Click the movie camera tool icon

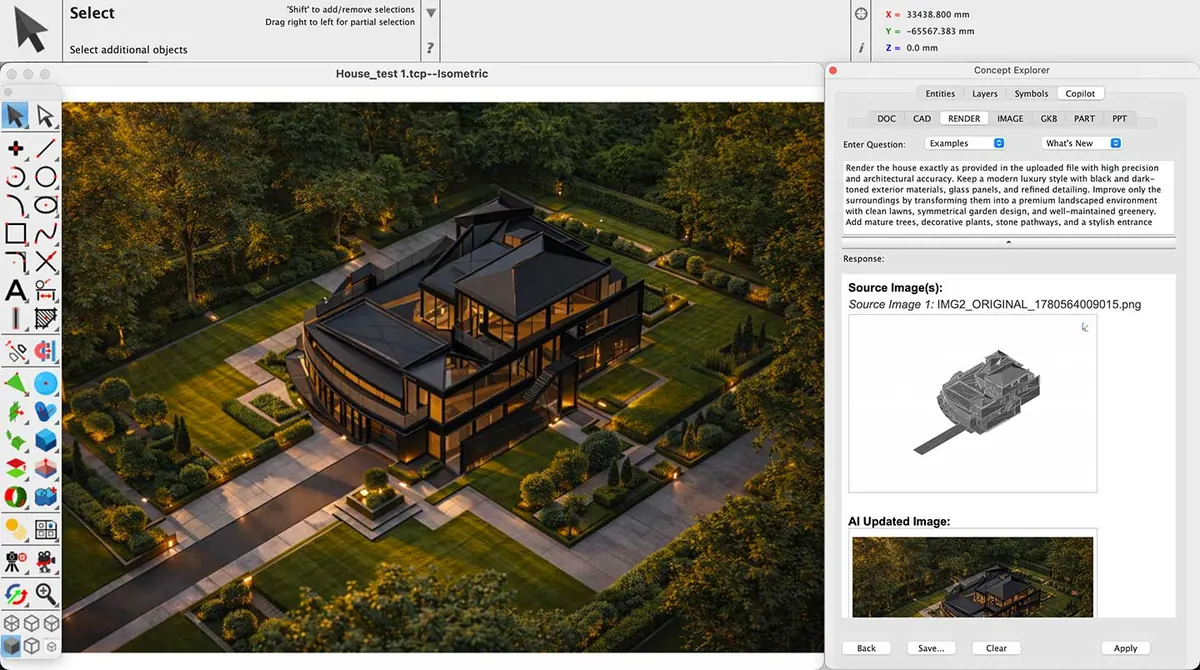(x=46, y=561)
